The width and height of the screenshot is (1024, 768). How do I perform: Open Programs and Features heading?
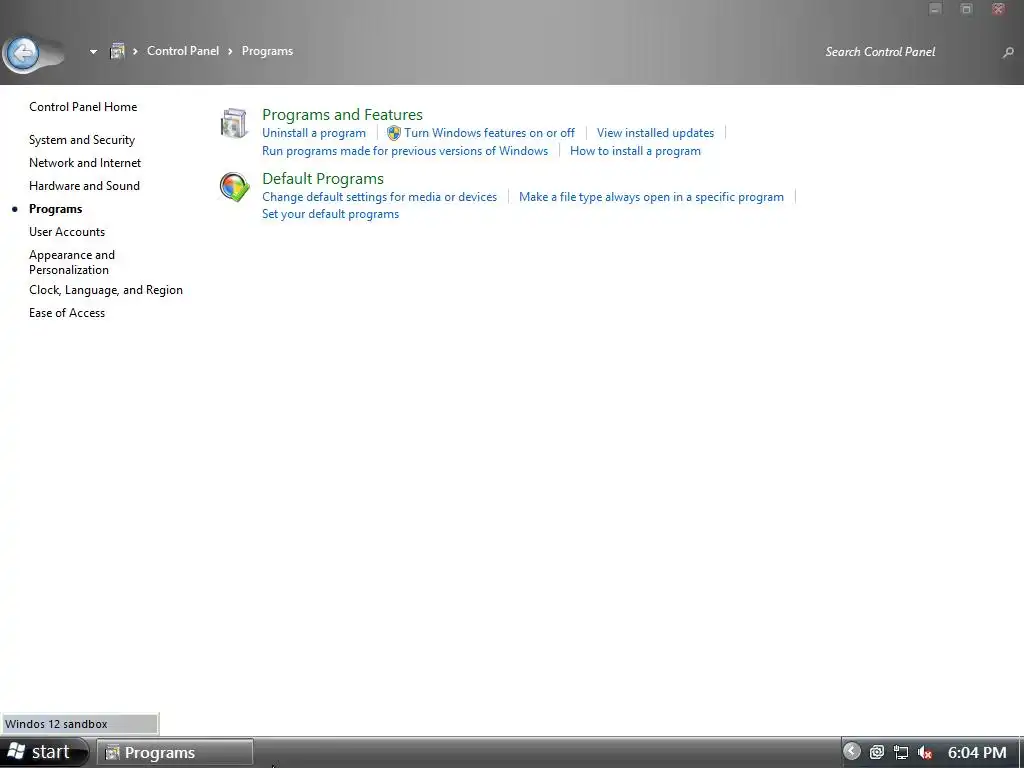(342, 114)
